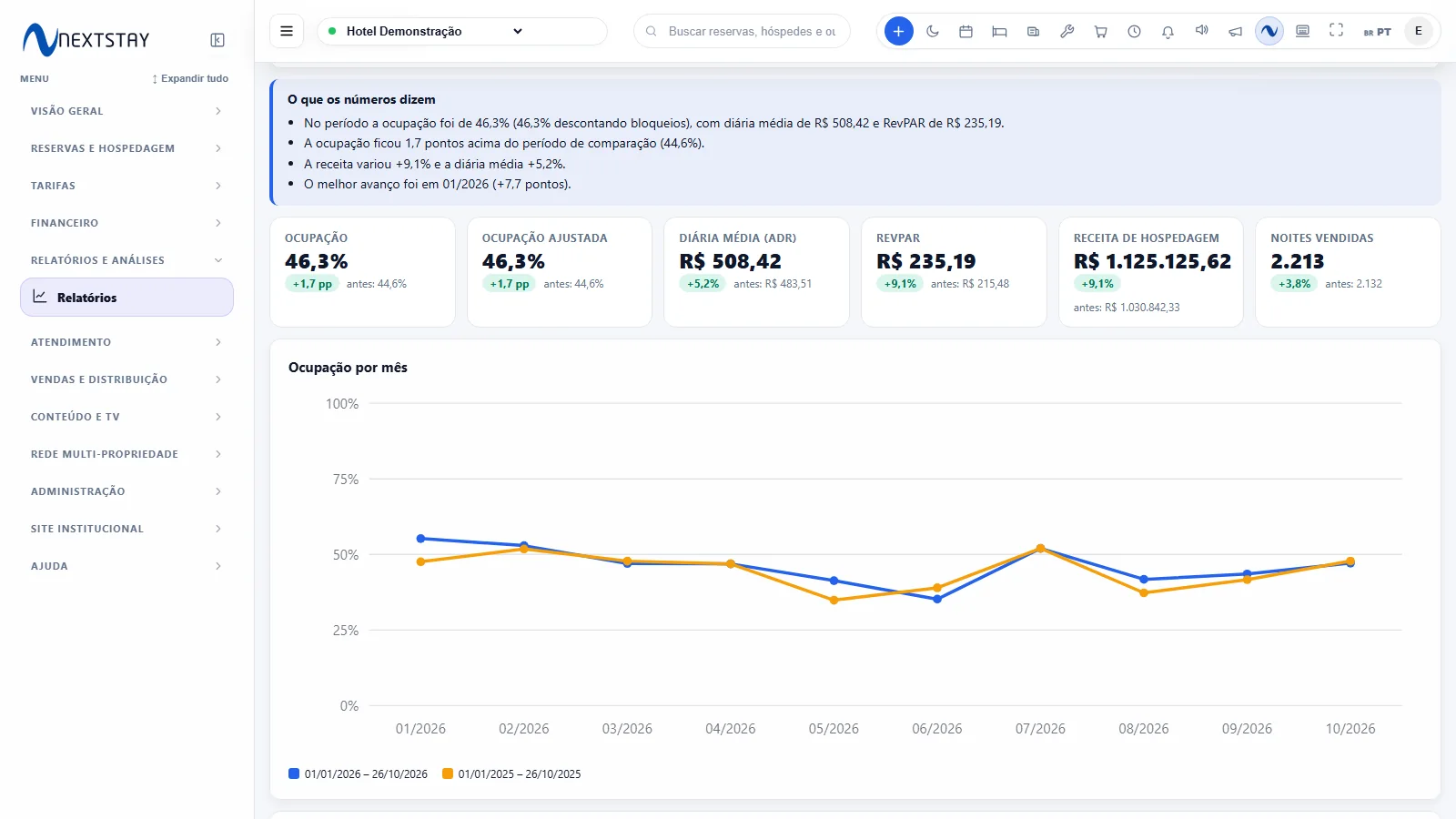This screenshot has height=819, width=1456.
Task: Click the blue 06/2026 data point
Action: click(937, 599)
